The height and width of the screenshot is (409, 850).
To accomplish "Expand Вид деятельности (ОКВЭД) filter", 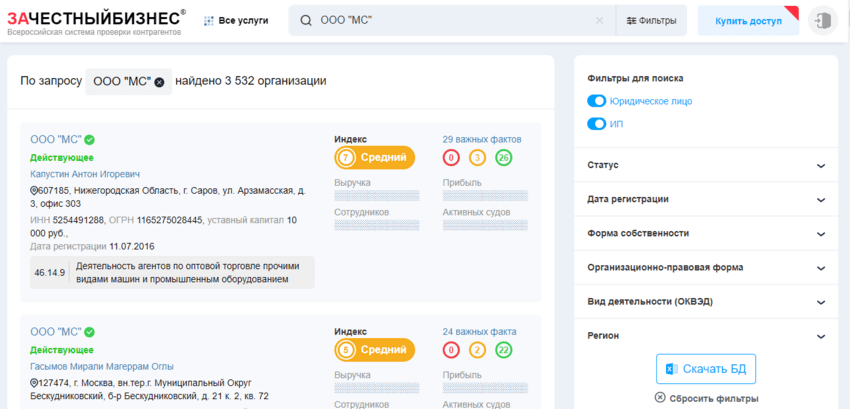I will 706,302.
